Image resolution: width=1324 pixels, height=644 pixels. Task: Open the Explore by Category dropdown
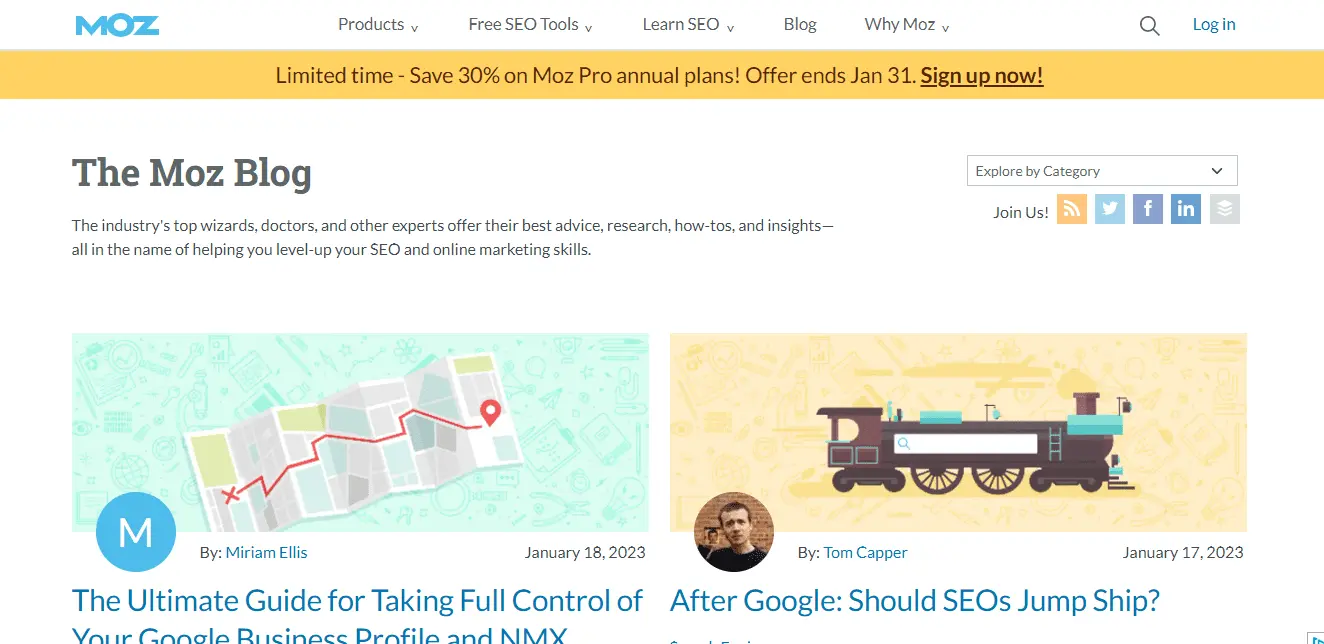click(1101, 170)
